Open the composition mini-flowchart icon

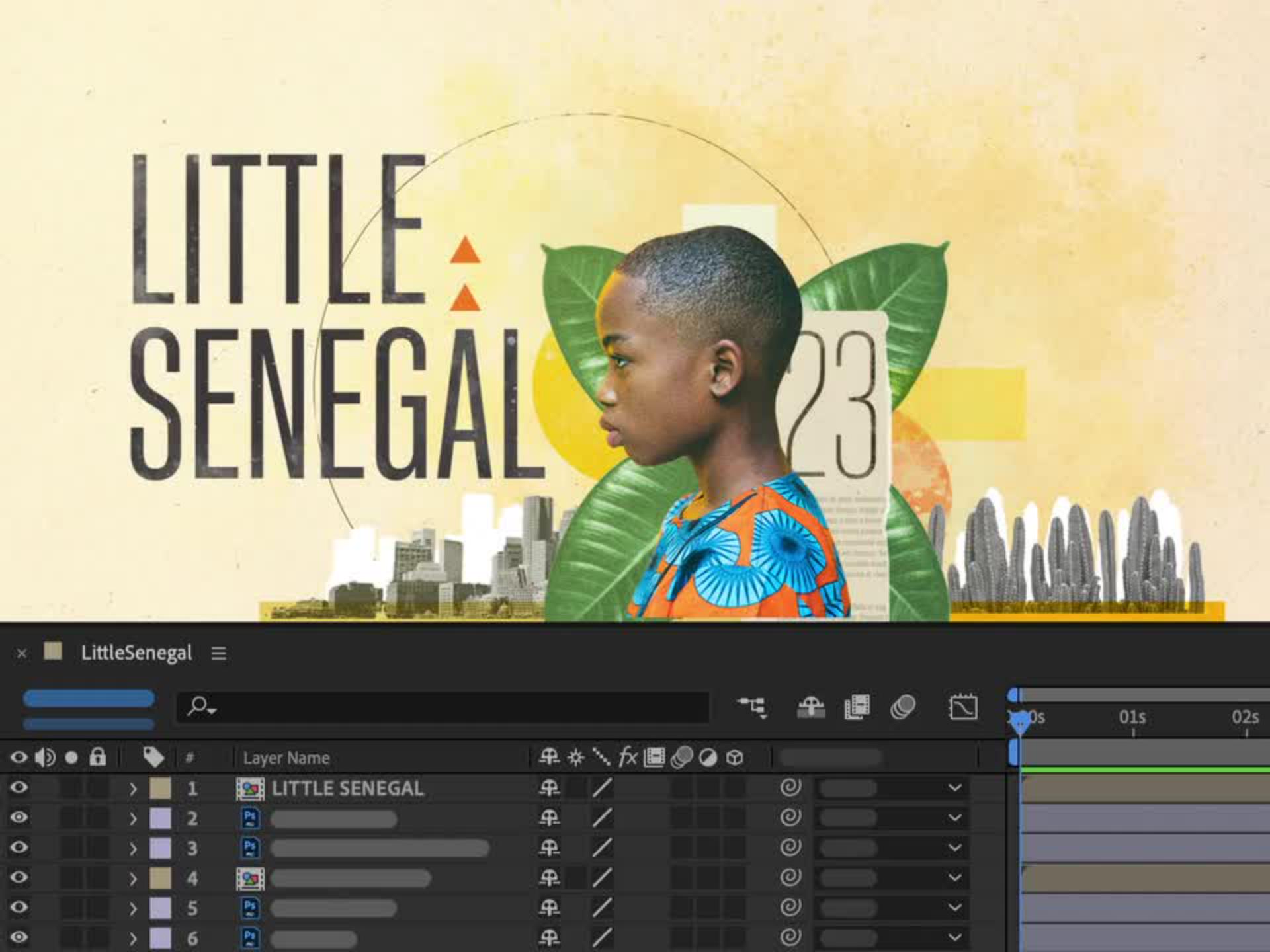click(751, 707)
